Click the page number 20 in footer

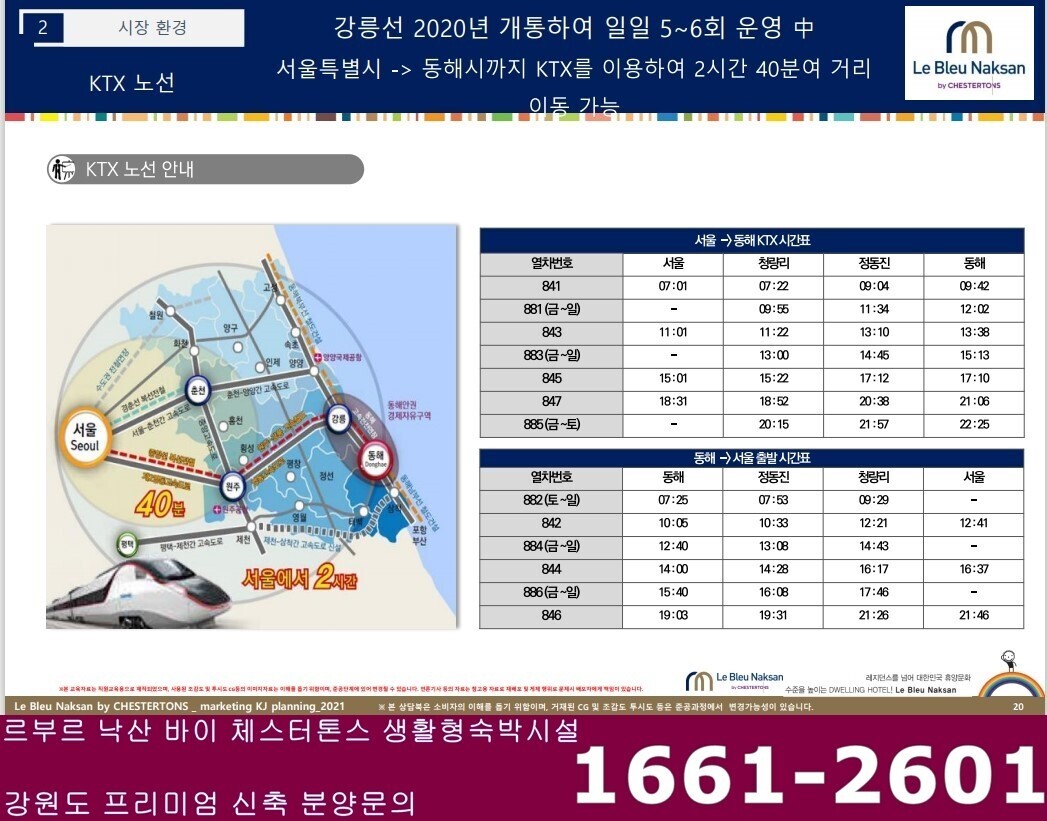pos(1018,706)
